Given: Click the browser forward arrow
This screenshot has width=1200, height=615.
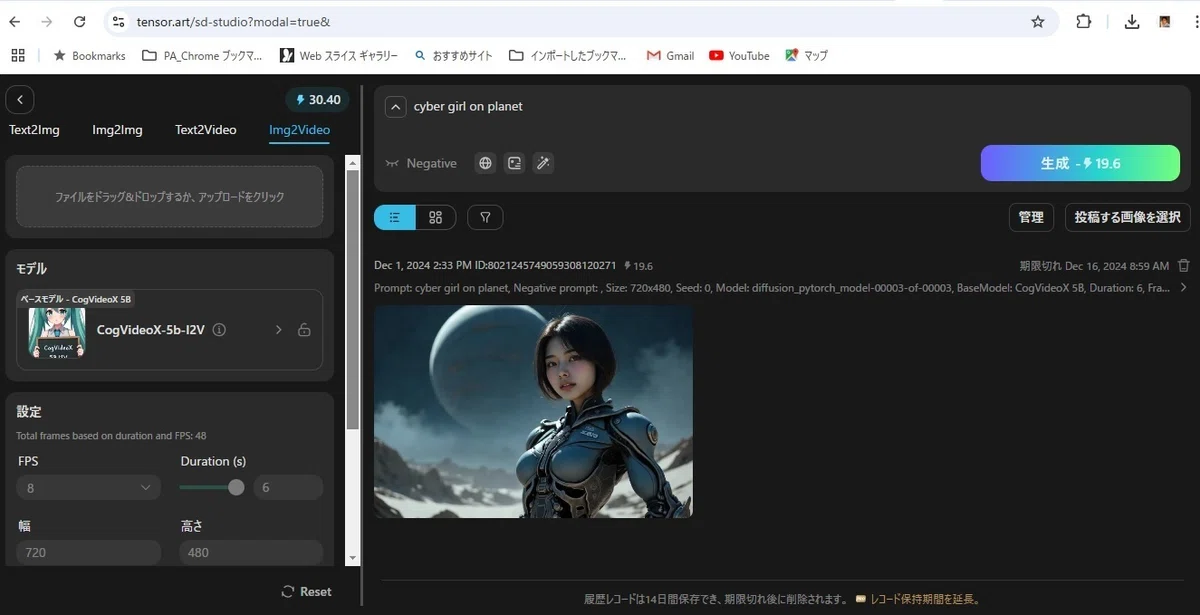Looking at the screenshot, I should [x=47, y=21].
